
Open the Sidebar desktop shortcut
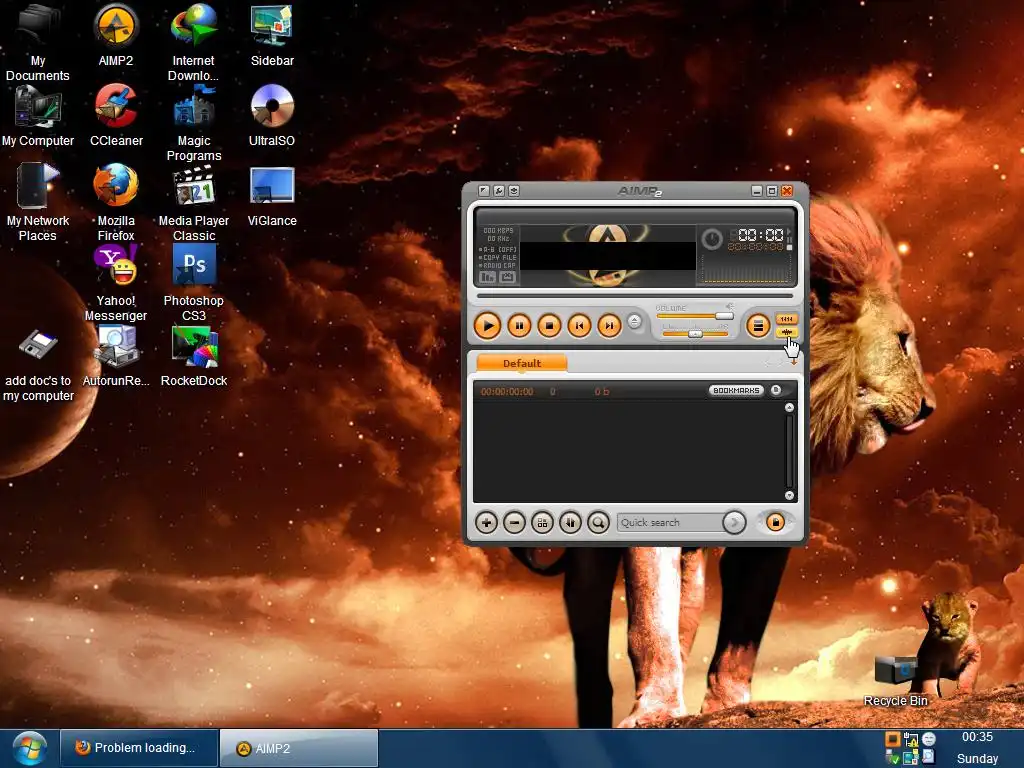[272, 36]
